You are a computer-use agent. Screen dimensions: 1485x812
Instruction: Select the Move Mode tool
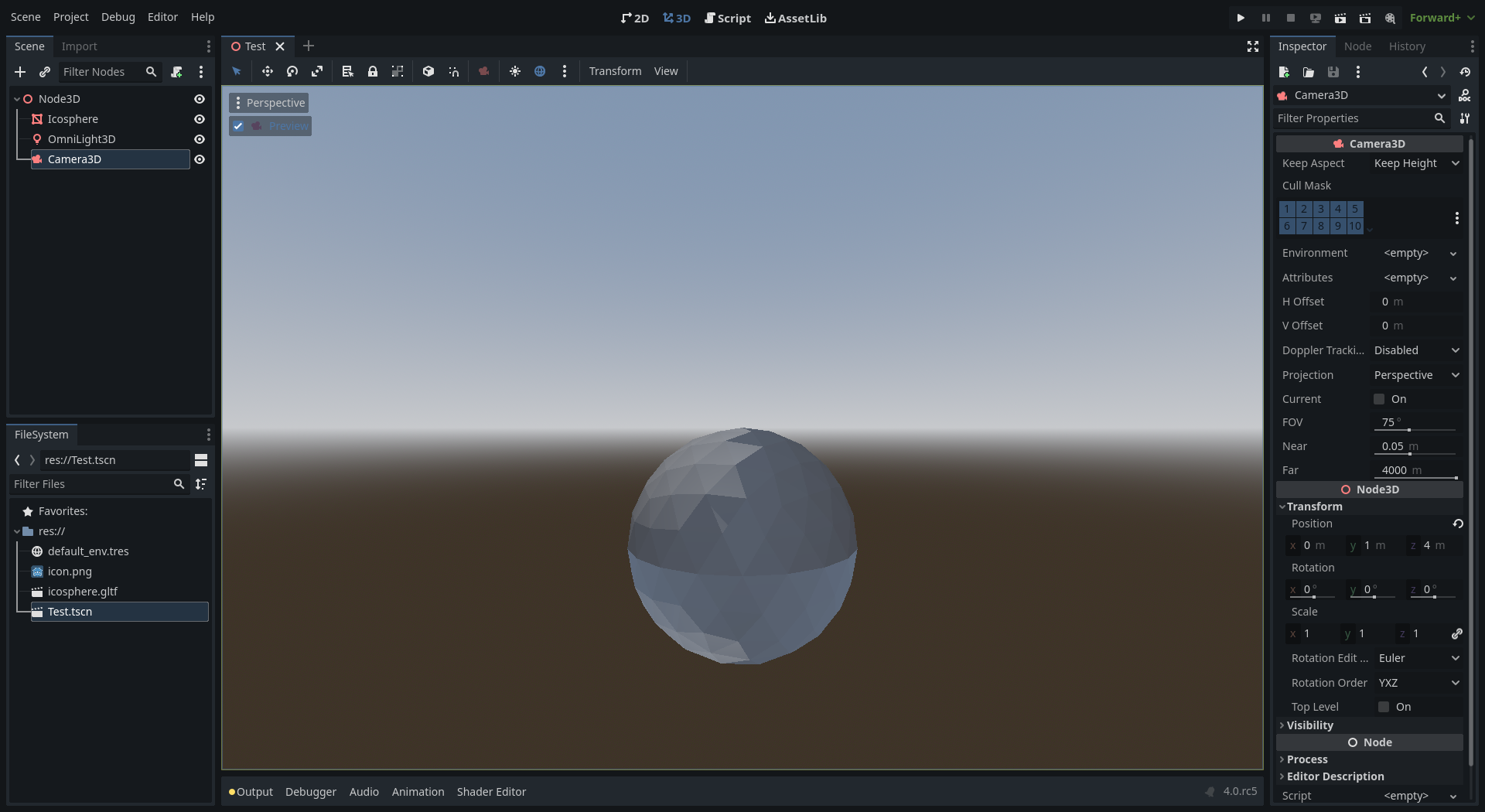[x=267, y=71]
